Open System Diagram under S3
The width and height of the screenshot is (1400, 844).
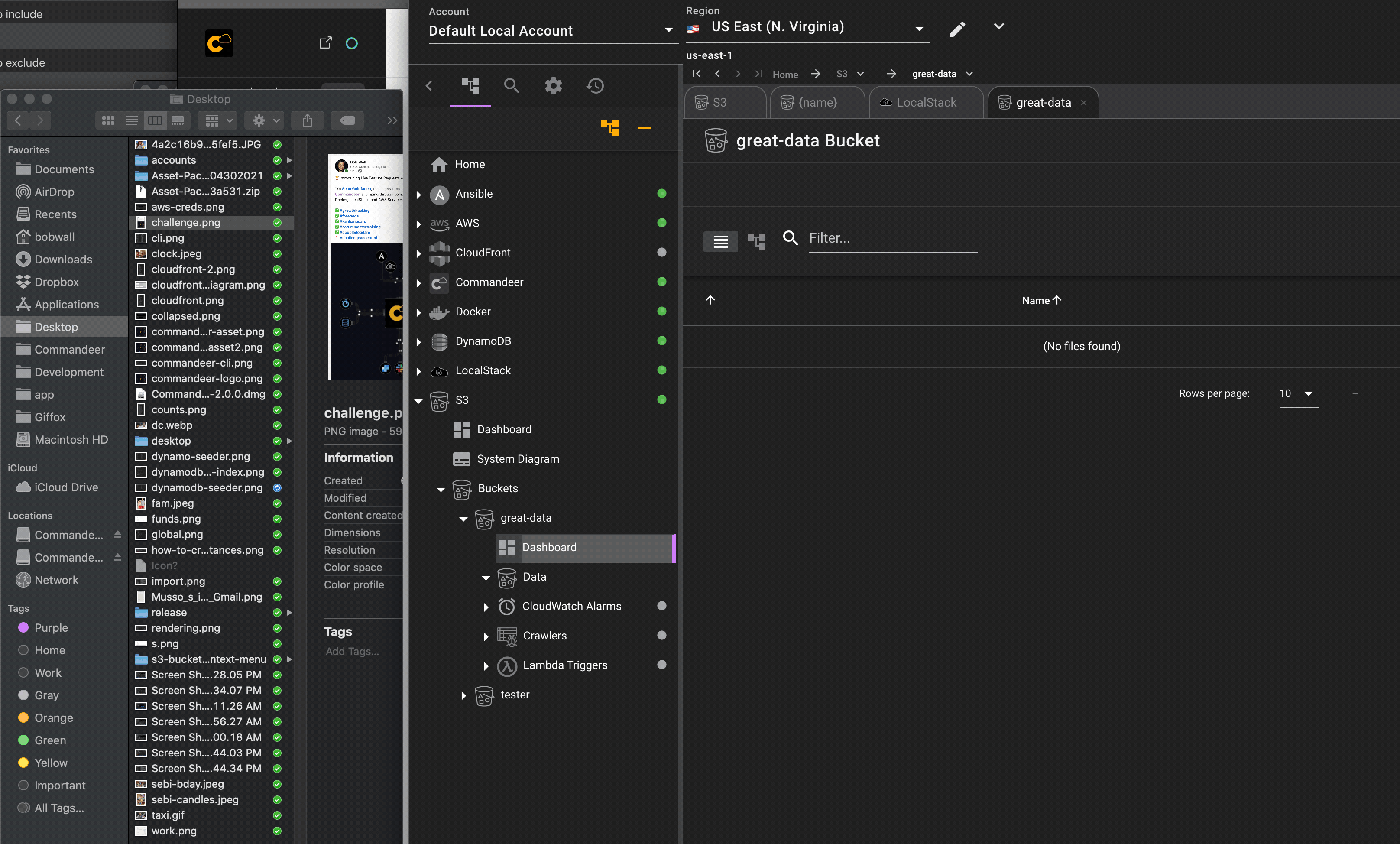[518, 459]
